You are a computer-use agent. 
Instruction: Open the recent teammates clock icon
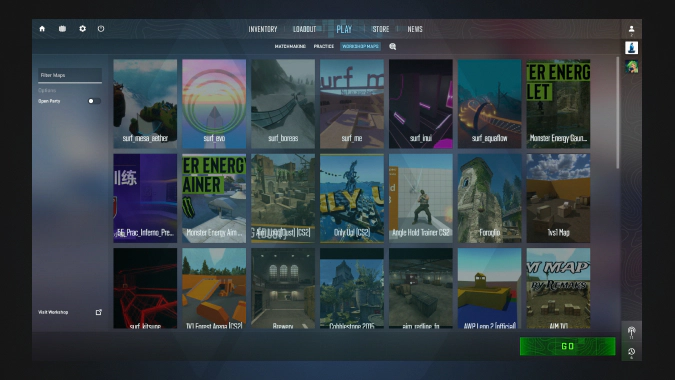click(x=632, y=352)
